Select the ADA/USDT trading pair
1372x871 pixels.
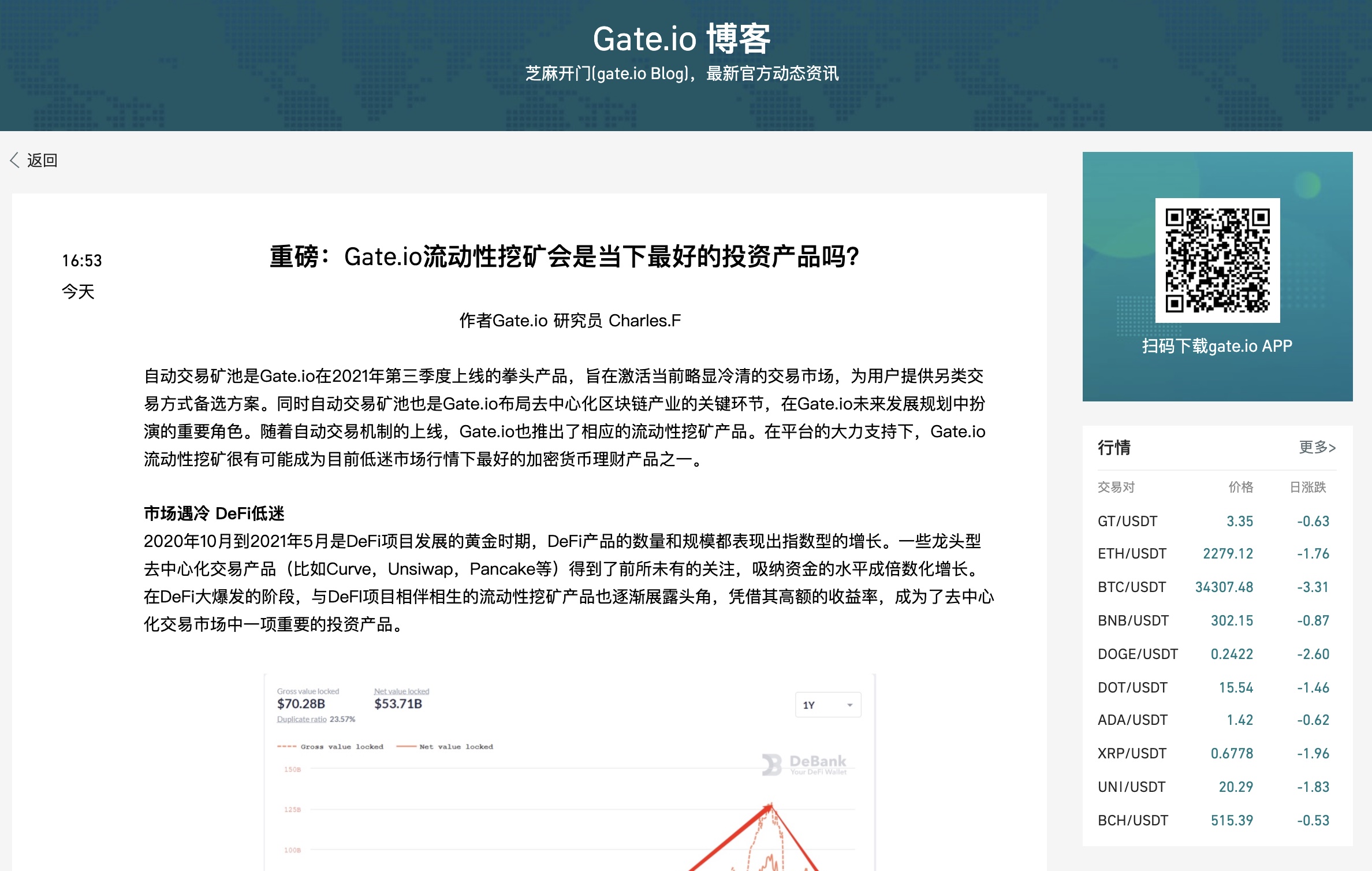pos(1132,720)
